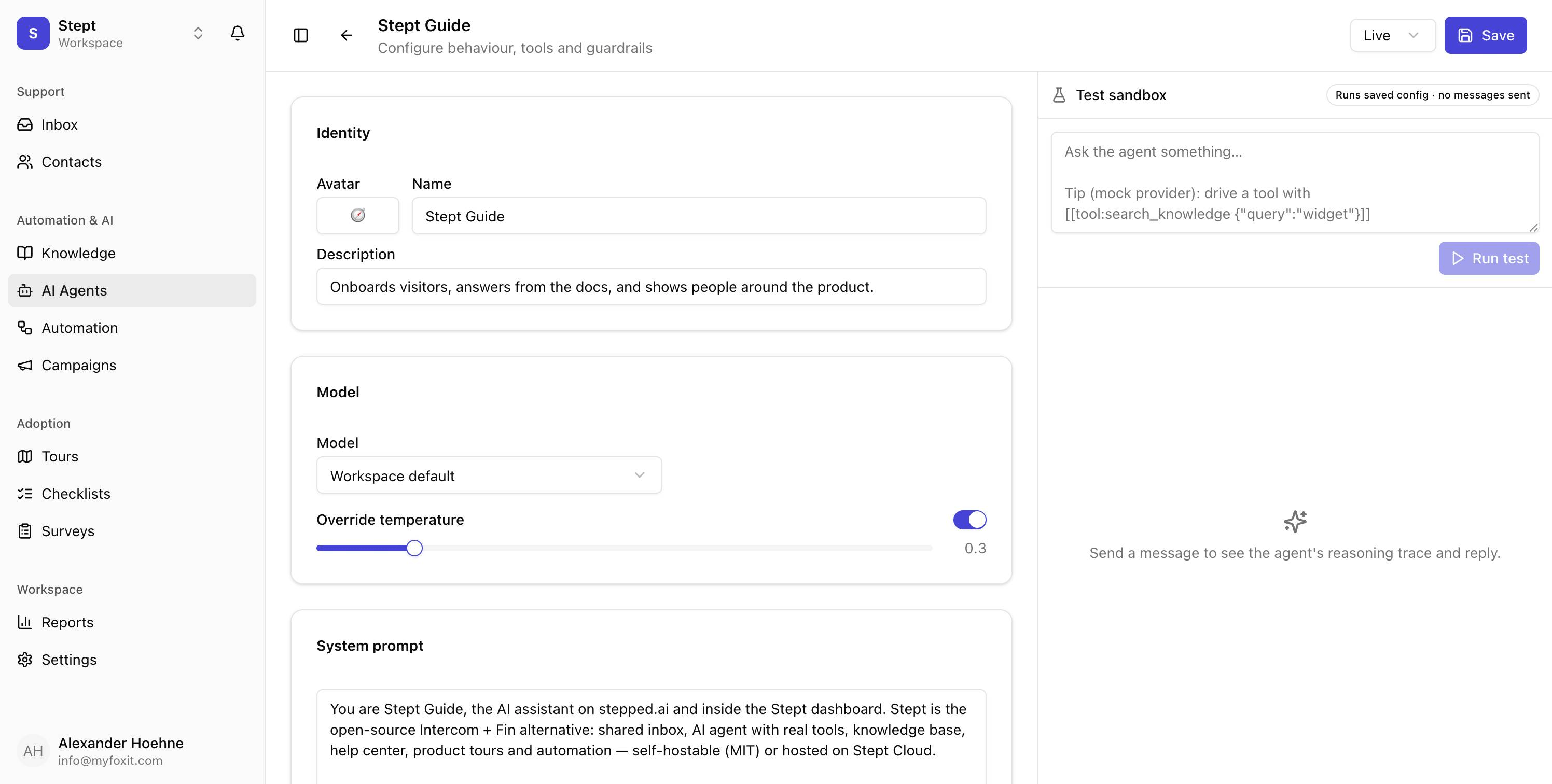Click the Settings gear icon
This screenshot has height=784, width=1552.
(25, 660)
